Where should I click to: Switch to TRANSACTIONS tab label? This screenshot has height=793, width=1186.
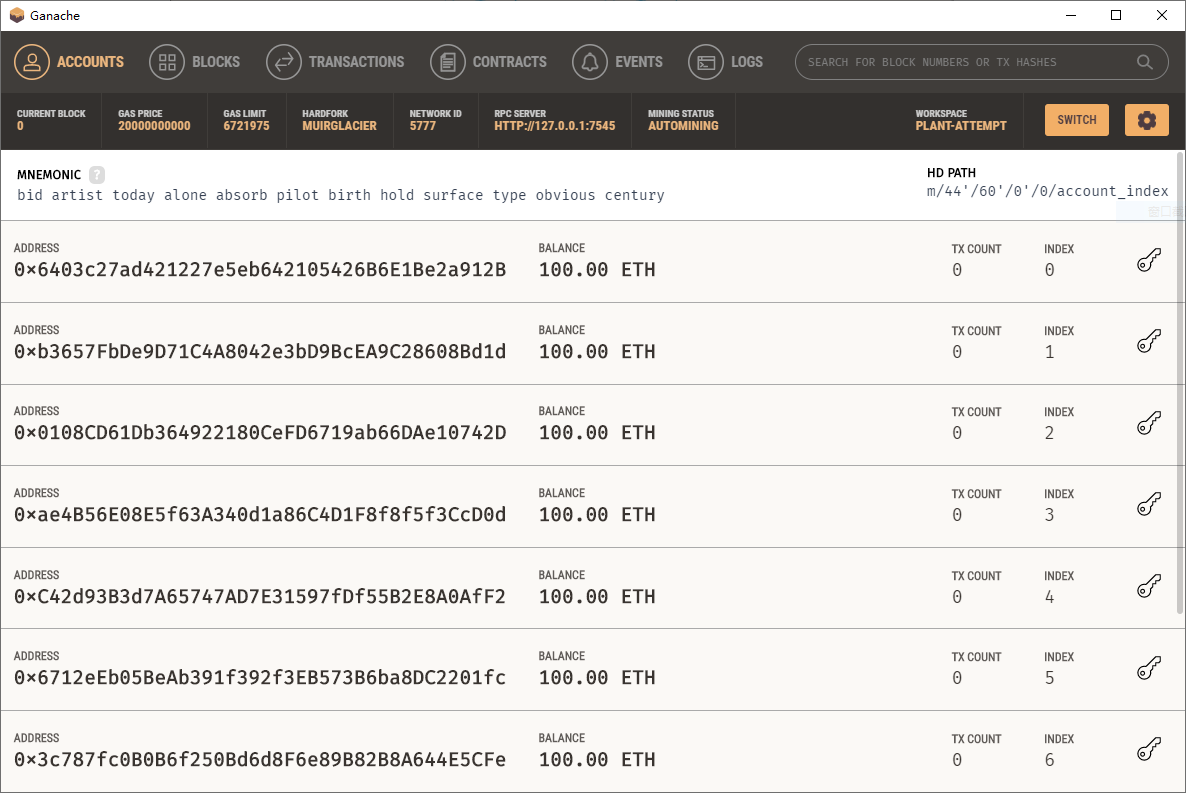tap(356, 62)
